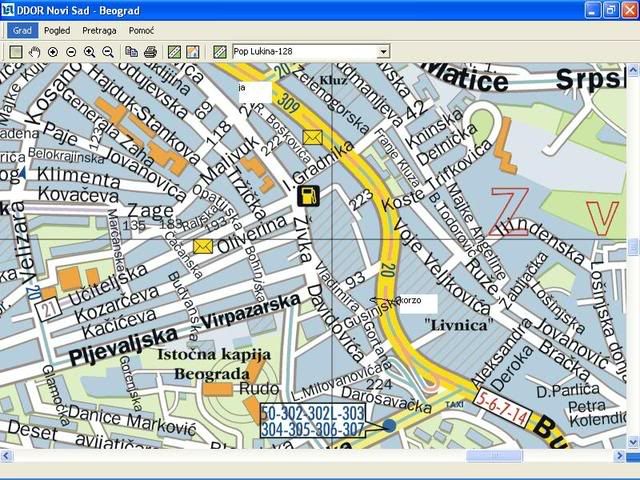This screenshot has height=480, width=640.
Task: Toggle the first hatched map layer button
Action: pyautogui.click(x=174, y=51)
